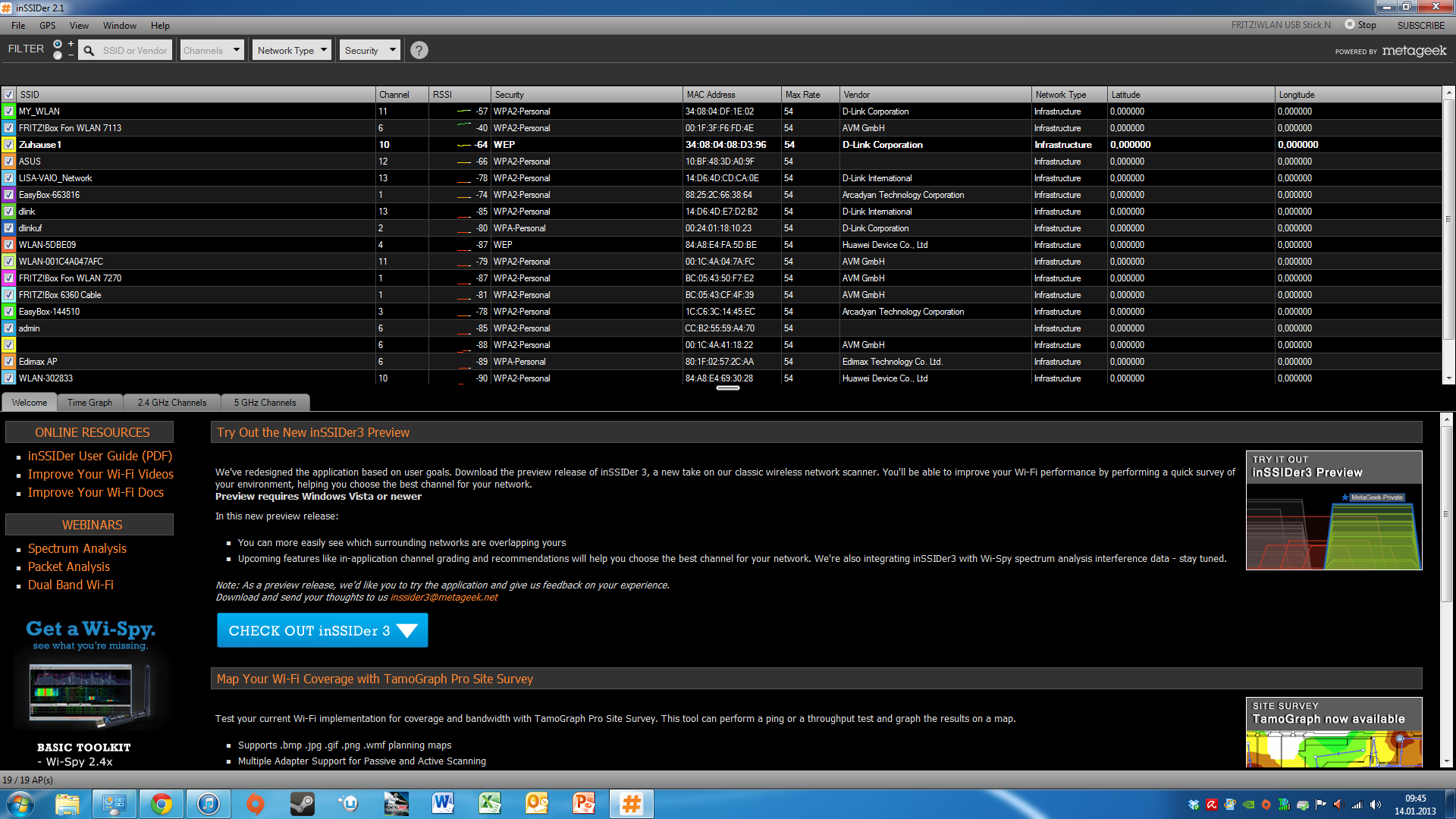Viewport: 1456px width, 819px height.
Task: Open Google Chrome from the taskbar
Action: point(161,804)
